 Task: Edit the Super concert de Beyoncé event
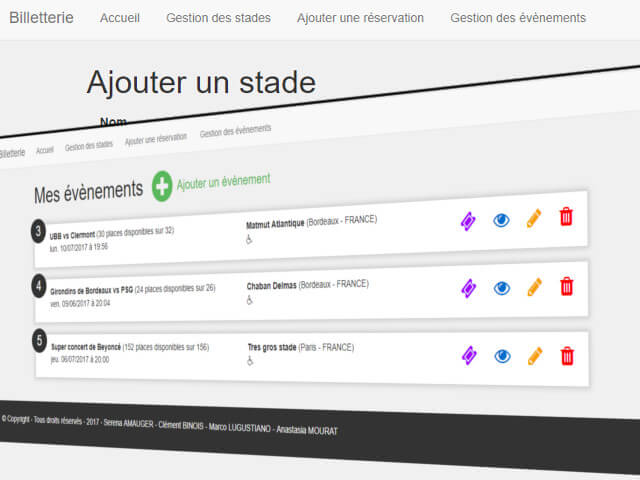[535, 356]
